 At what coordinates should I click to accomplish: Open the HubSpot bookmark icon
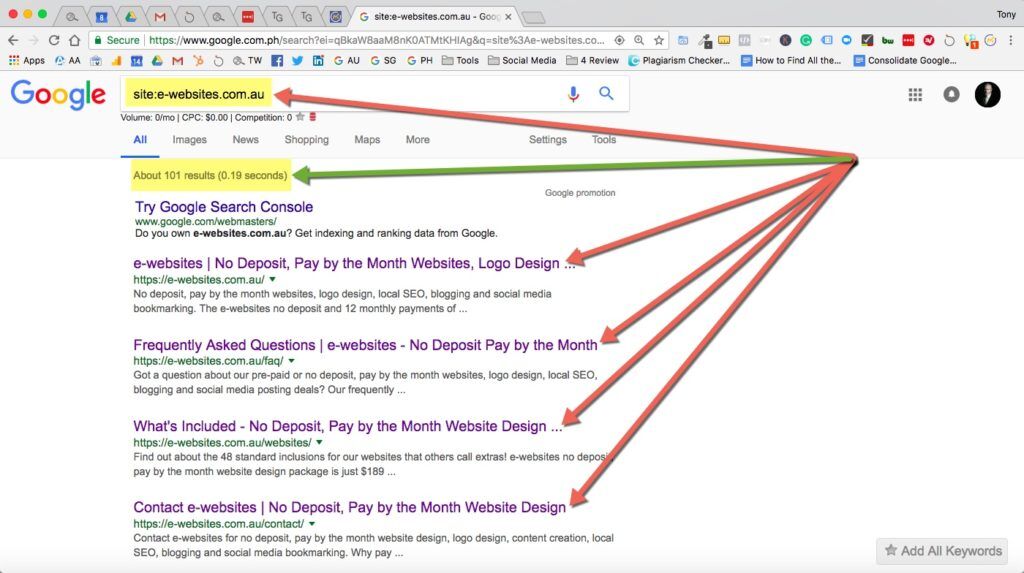198,61
